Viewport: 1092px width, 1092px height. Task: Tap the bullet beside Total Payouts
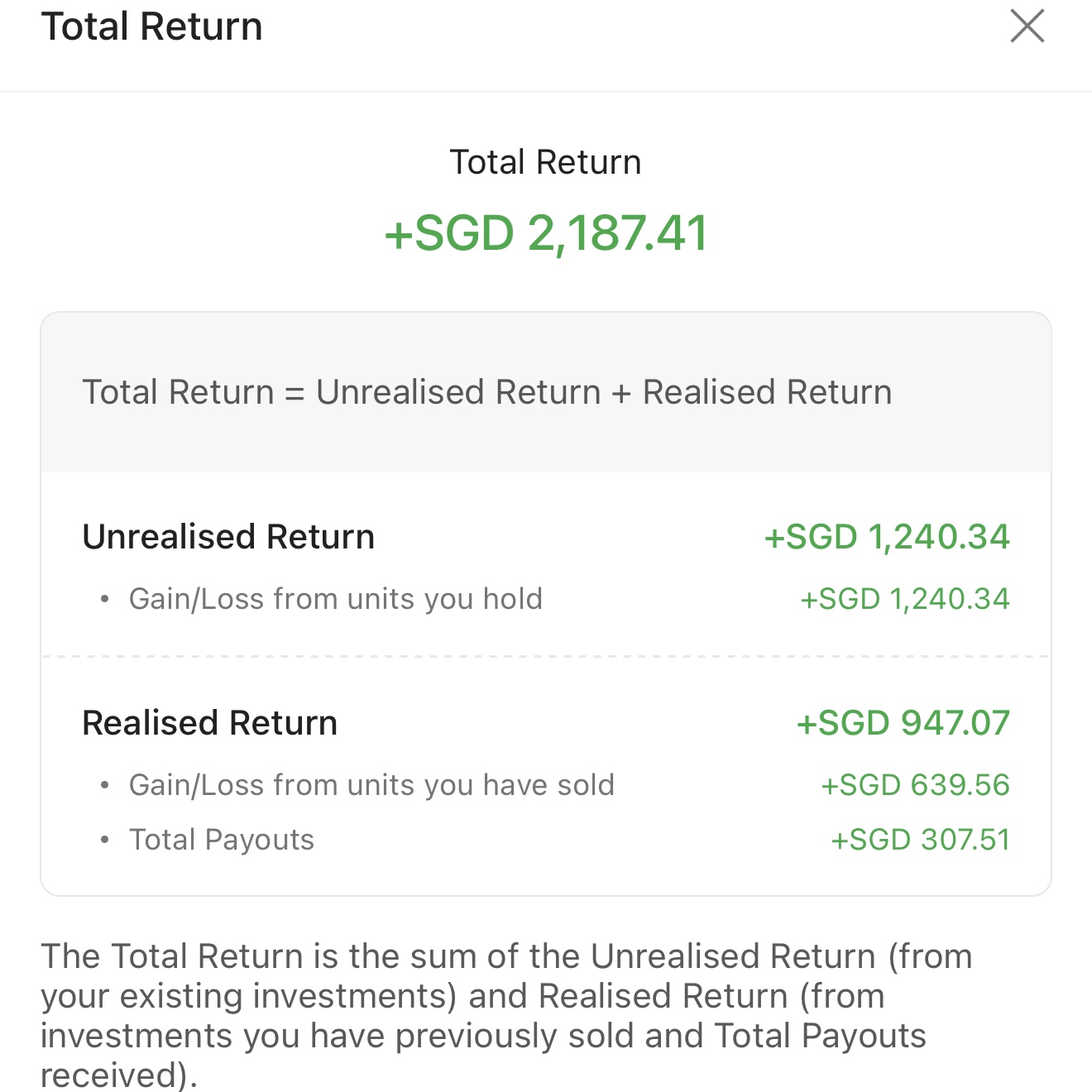104,841
